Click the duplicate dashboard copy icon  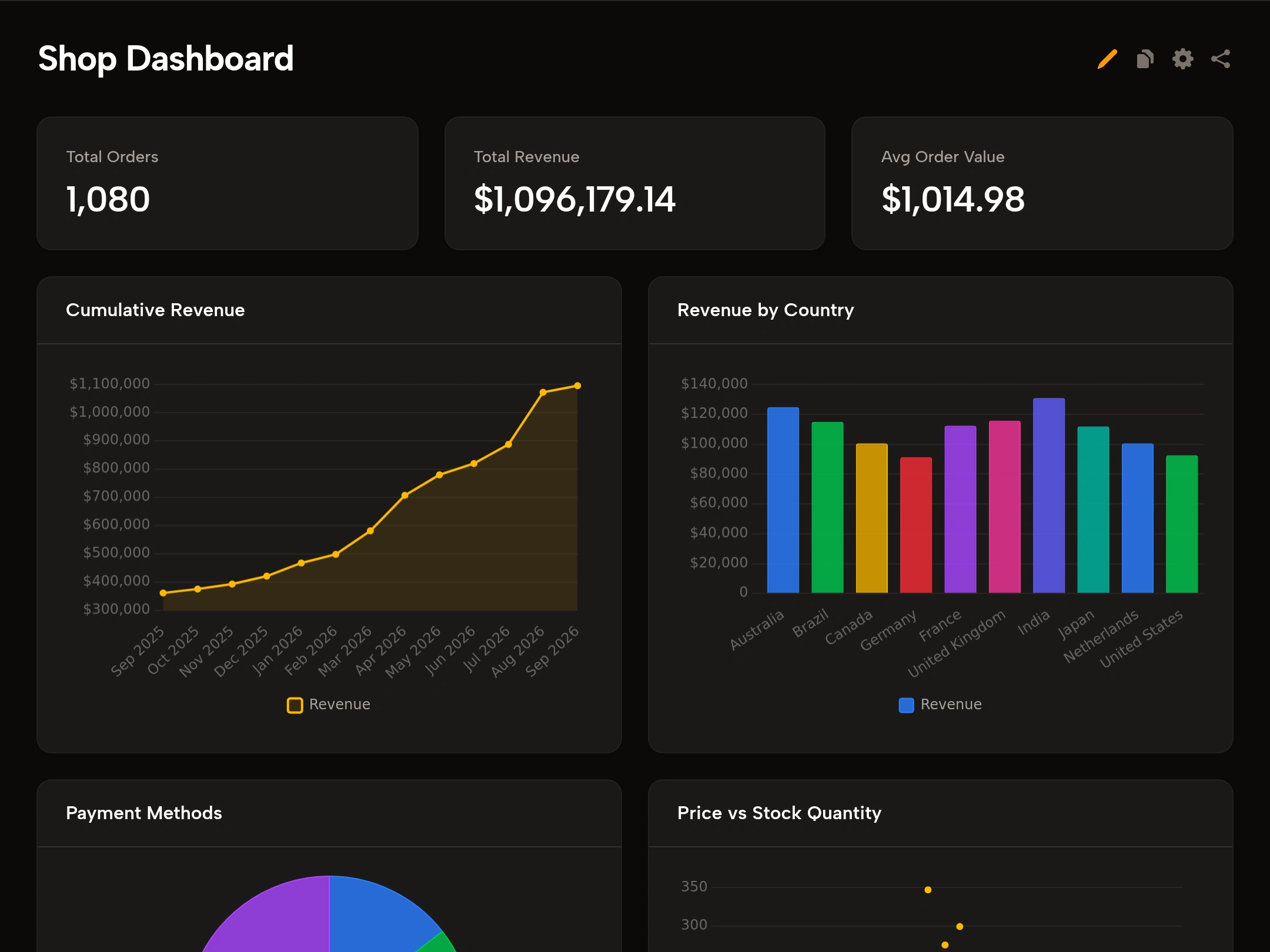pos(1145,59)
